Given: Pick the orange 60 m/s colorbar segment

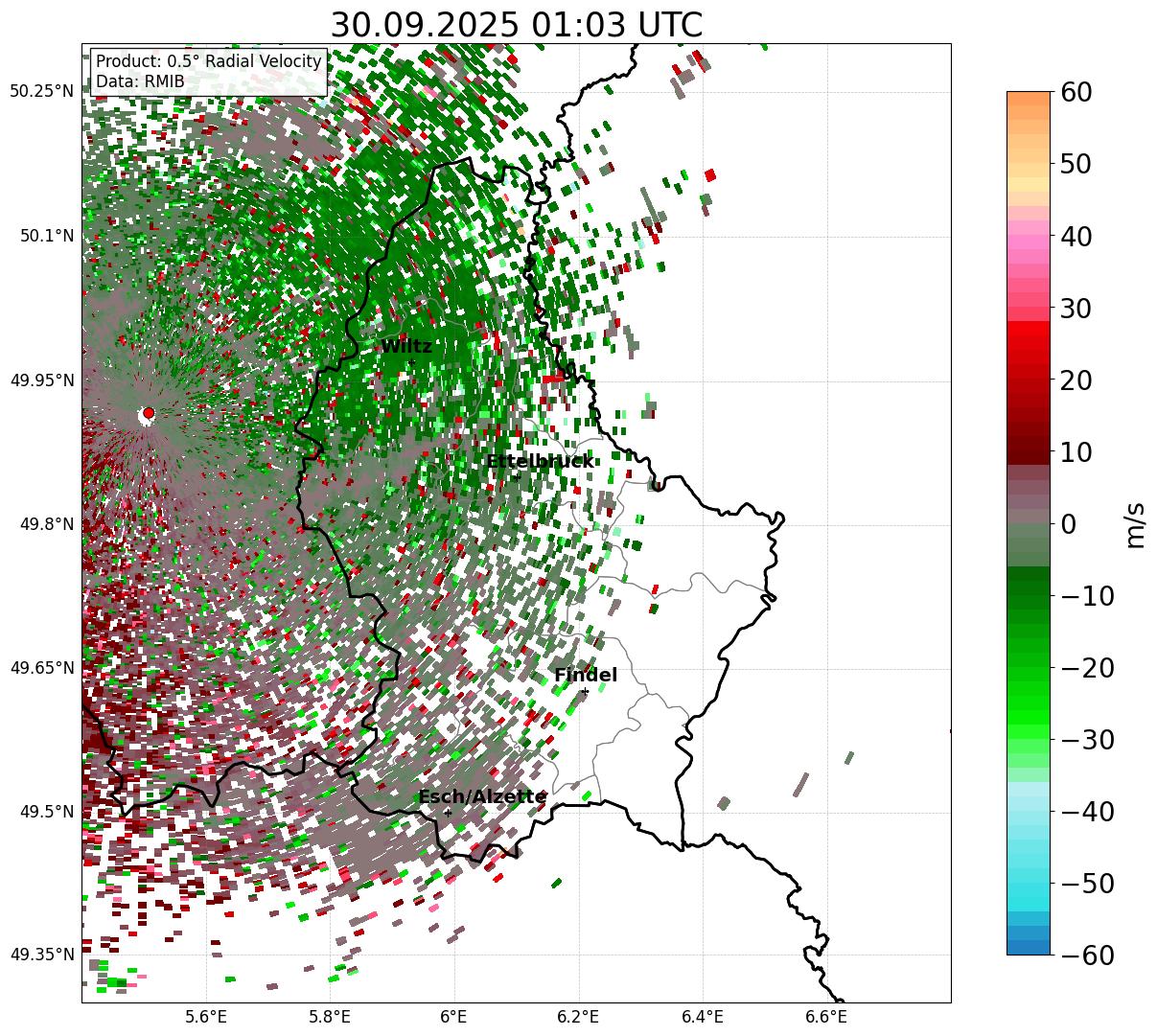Looking at the screenshot, I should click(x=1029, y=98).
